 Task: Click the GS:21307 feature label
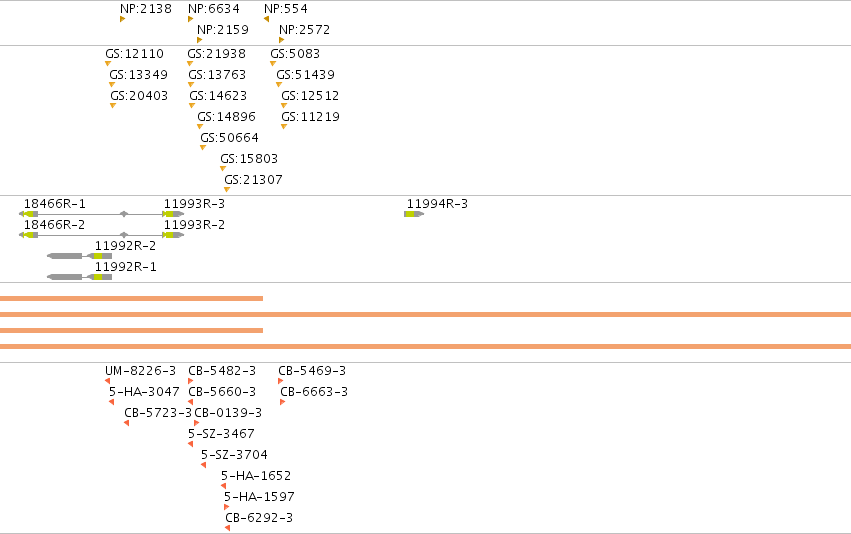tap(253, 180)
